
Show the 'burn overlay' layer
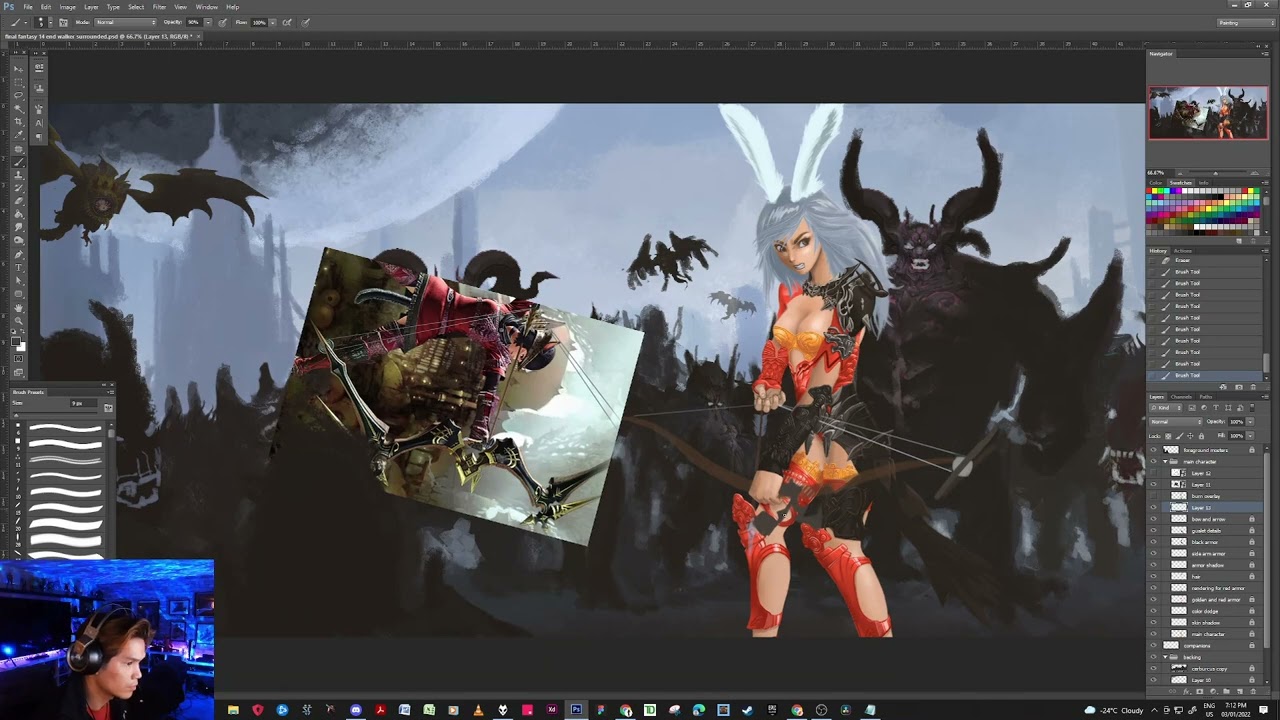(x=1153, y=496)
